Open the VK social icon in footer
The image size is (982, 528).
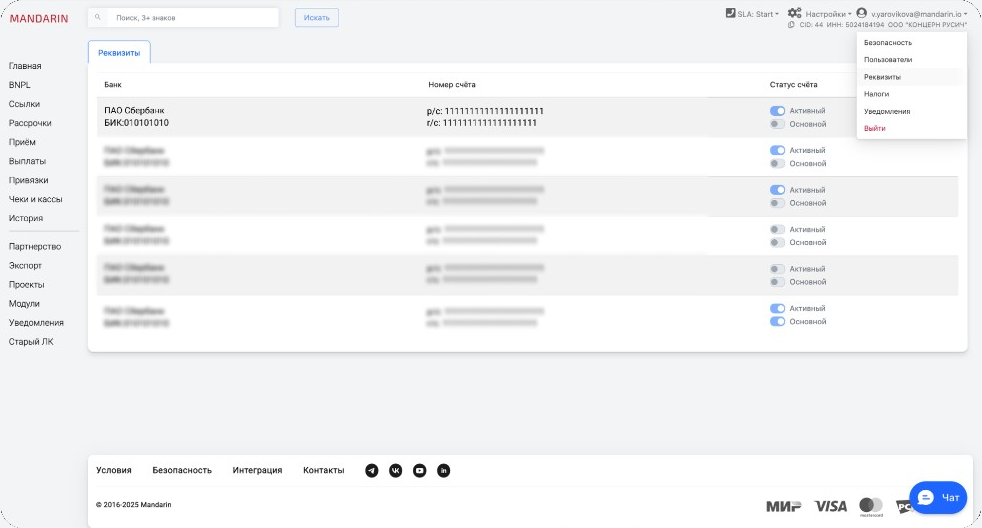(396, 470)
